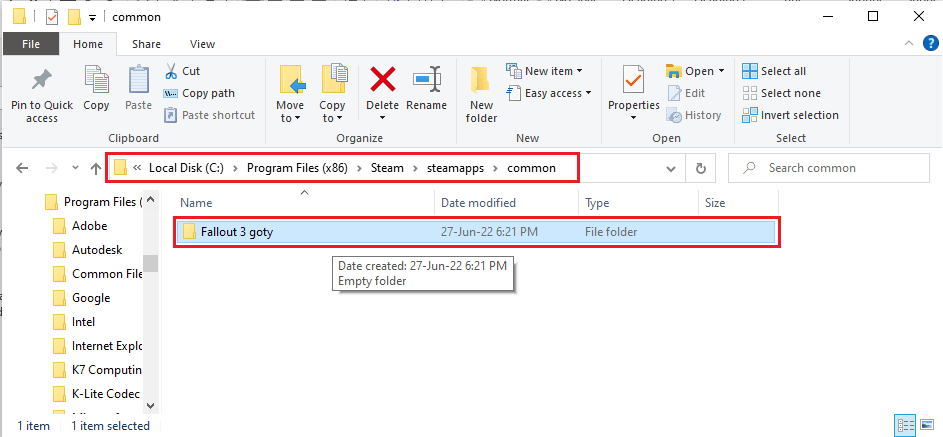
Task: Open the Easy access dropdown
Action: click(x=549, y=93)
